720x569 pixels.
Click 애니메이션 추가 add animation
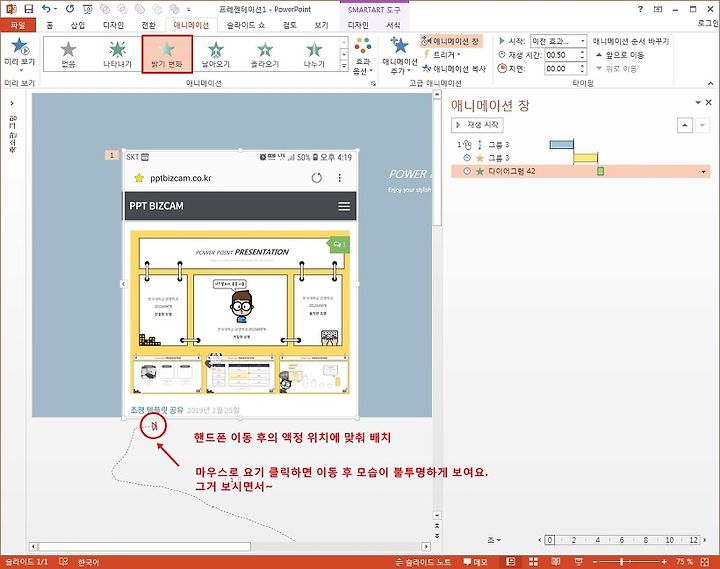(400, 56)
